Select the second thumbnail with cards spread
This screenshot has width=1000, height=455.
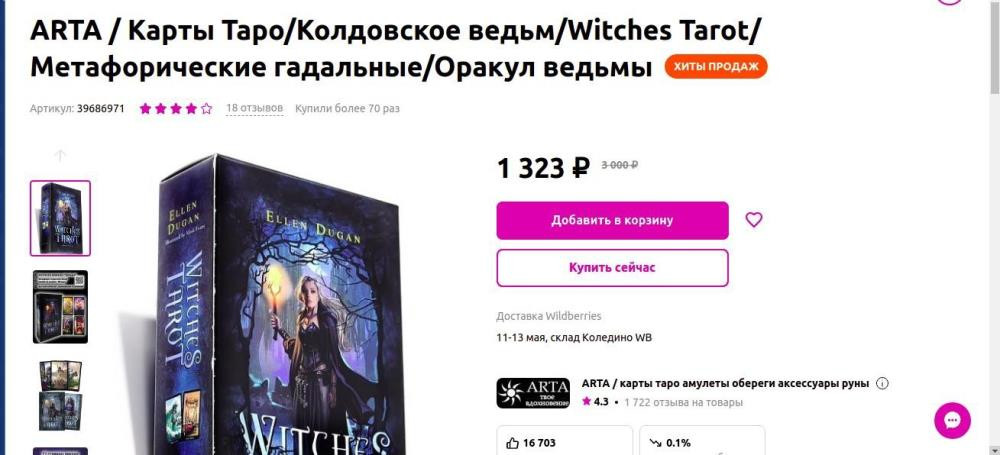pyautogui.click(x=61, y=307)
